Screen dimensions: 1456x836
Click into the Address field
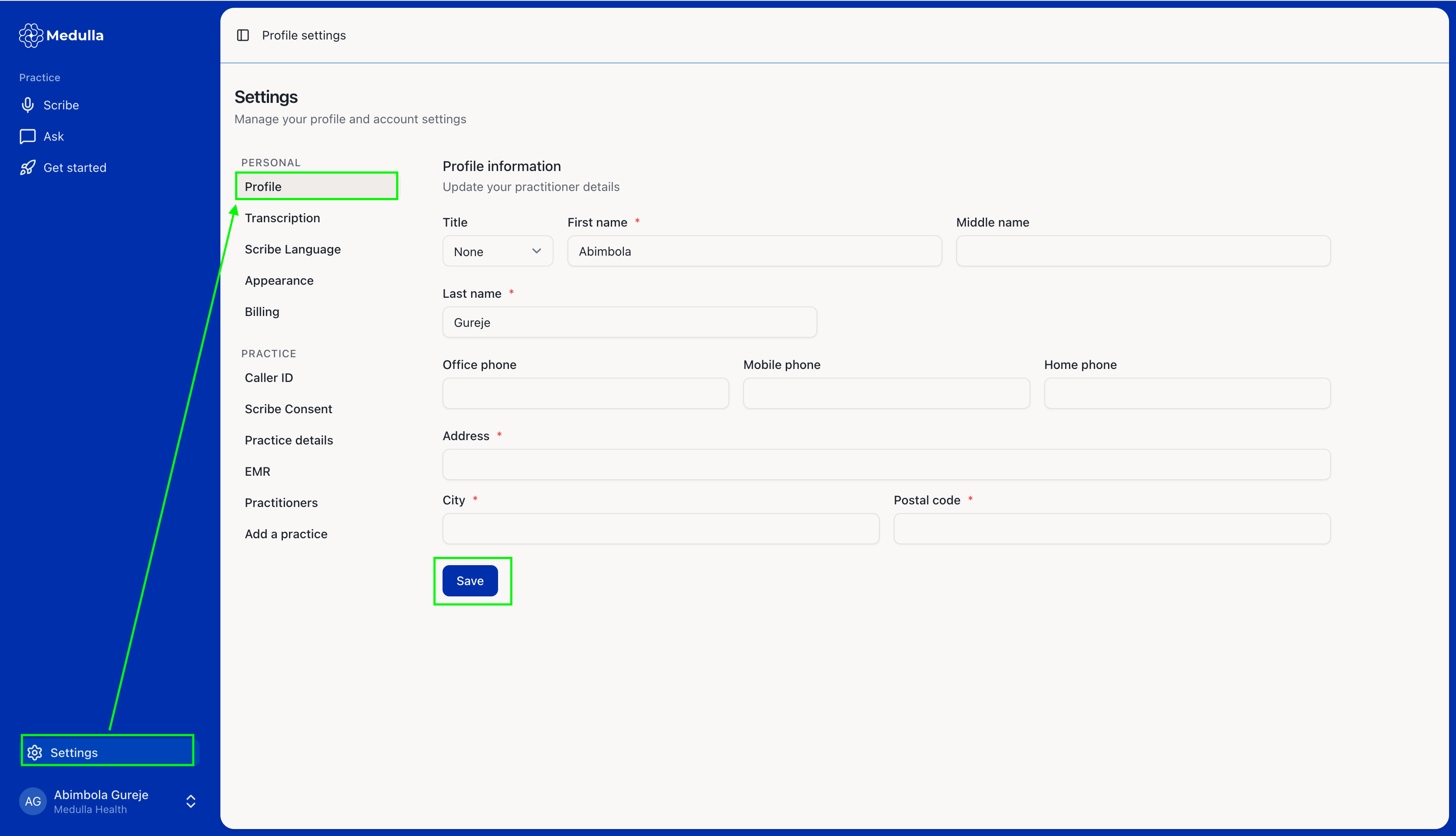[886, 464]
